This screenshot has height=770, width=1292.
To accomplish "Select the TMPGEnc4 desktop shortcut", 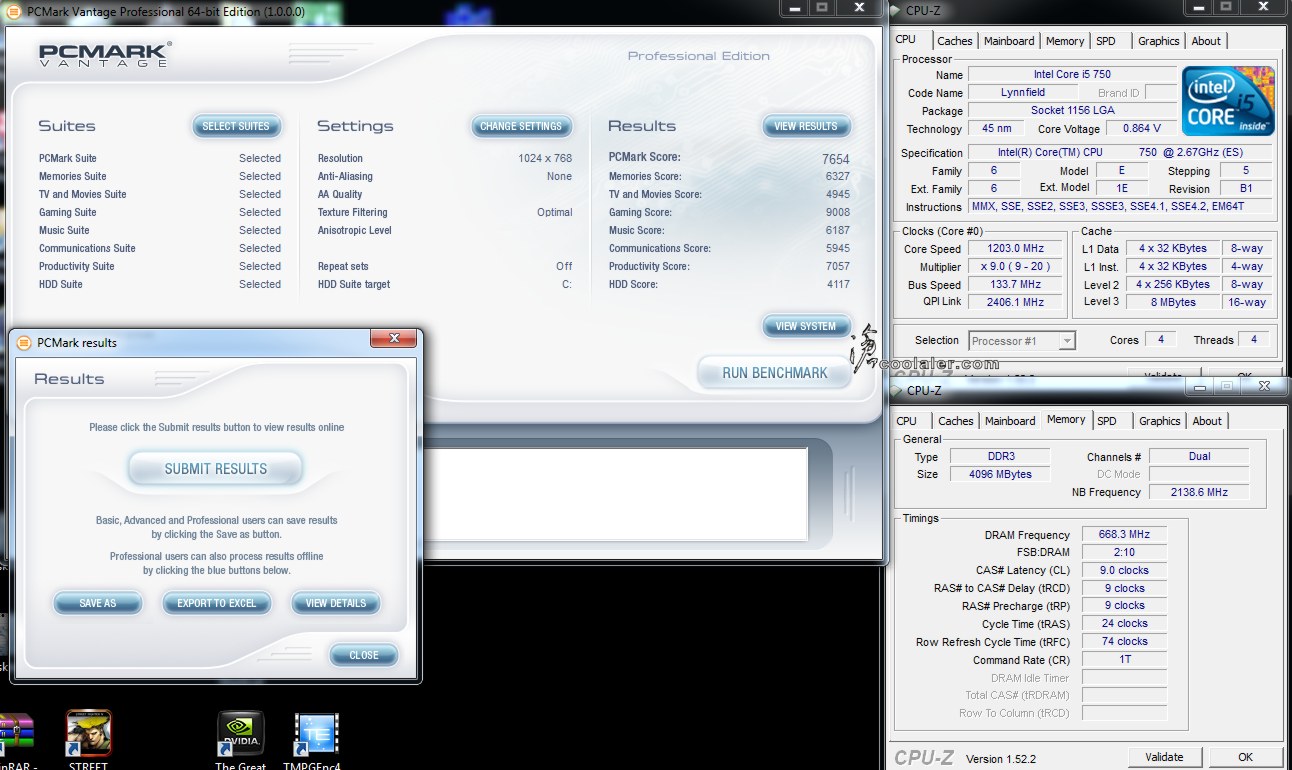I will point(317,735).
